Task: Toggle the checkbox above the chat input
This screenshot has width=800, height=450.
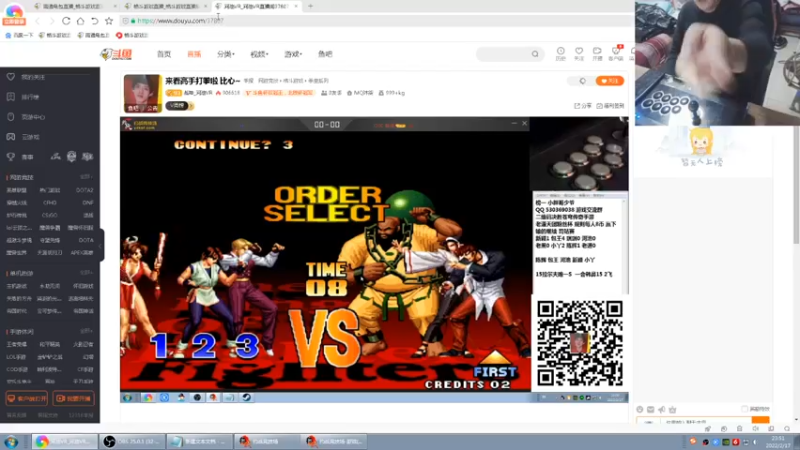Action: [x=744, y=409]
